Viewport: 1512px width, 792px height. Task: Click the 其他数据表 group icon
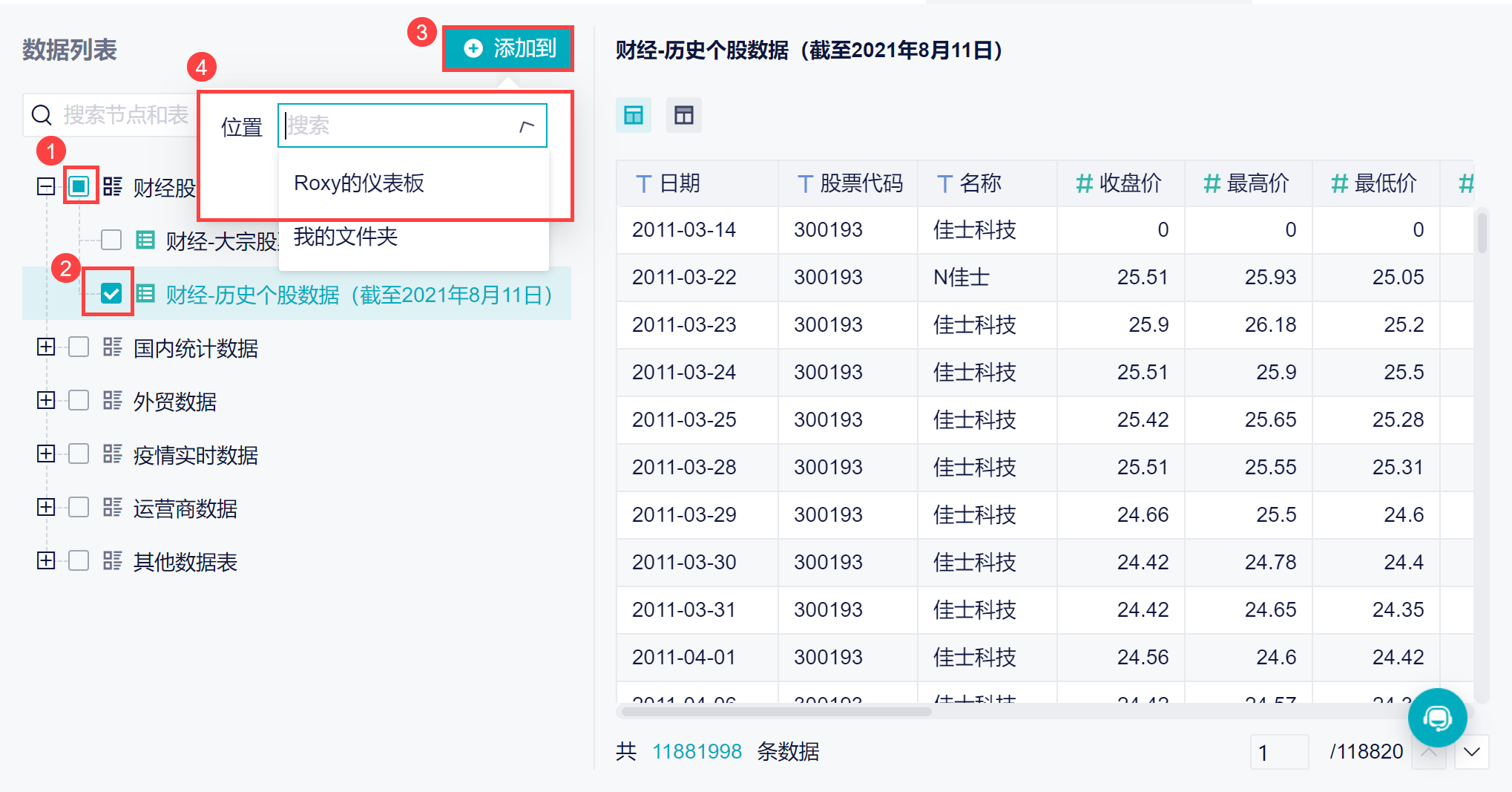click(x=113, y=560)
